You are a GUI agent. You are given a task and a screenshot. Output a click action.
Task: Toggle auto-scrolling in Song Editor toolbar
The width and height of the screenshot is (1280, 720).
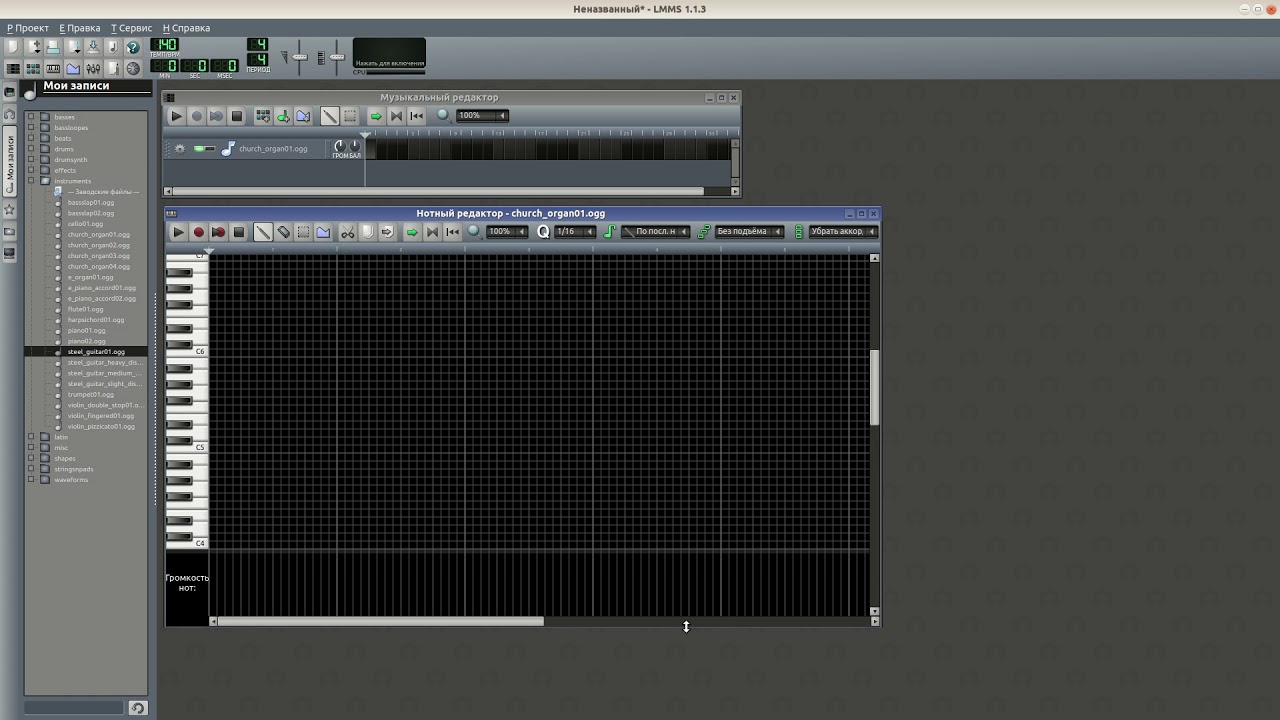tap(376, 116)
